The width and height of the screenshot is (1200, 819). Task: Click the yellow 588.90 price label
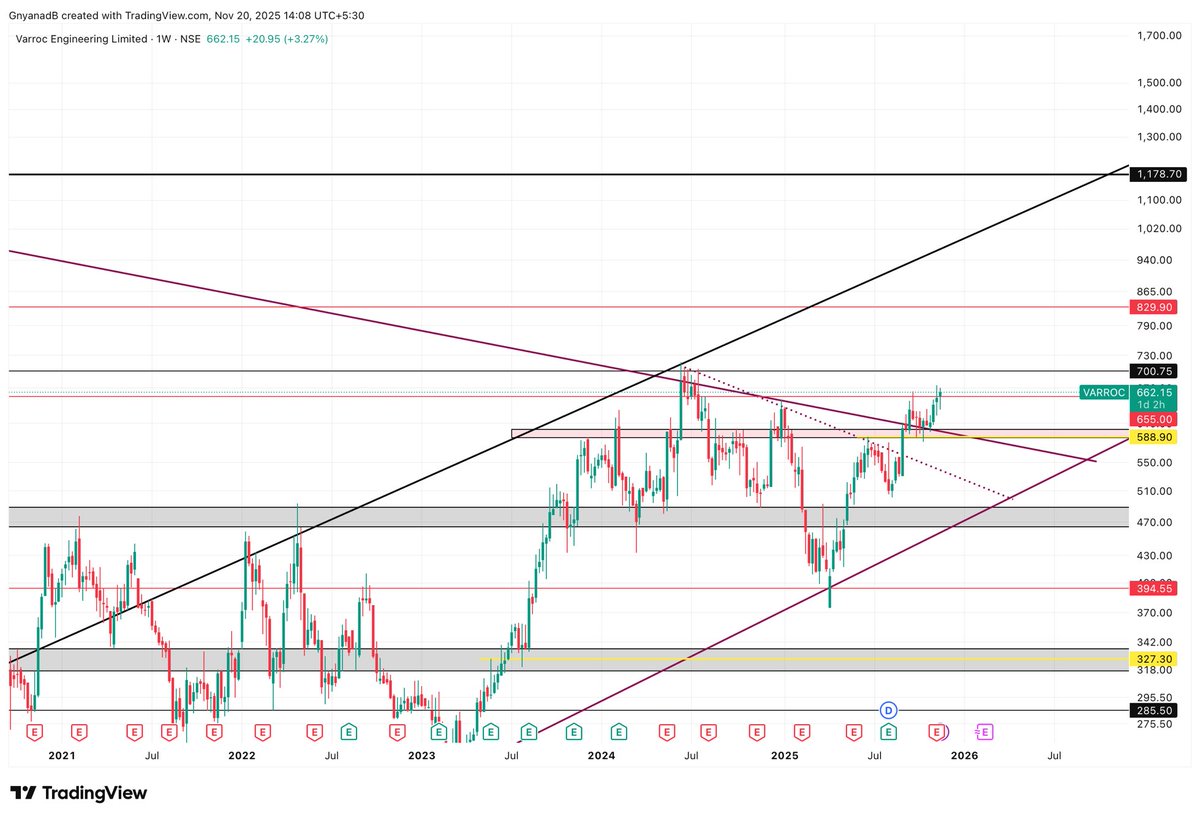1154,437
